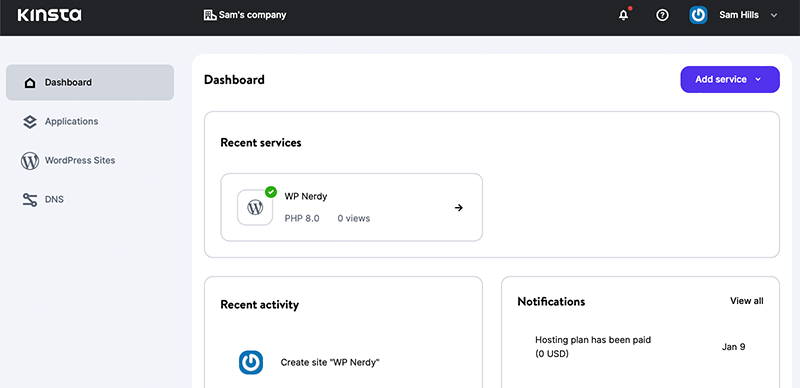This screenshot has height=388, width=800.
Task: Click the Kinsta logo
Action: (49, 15)
